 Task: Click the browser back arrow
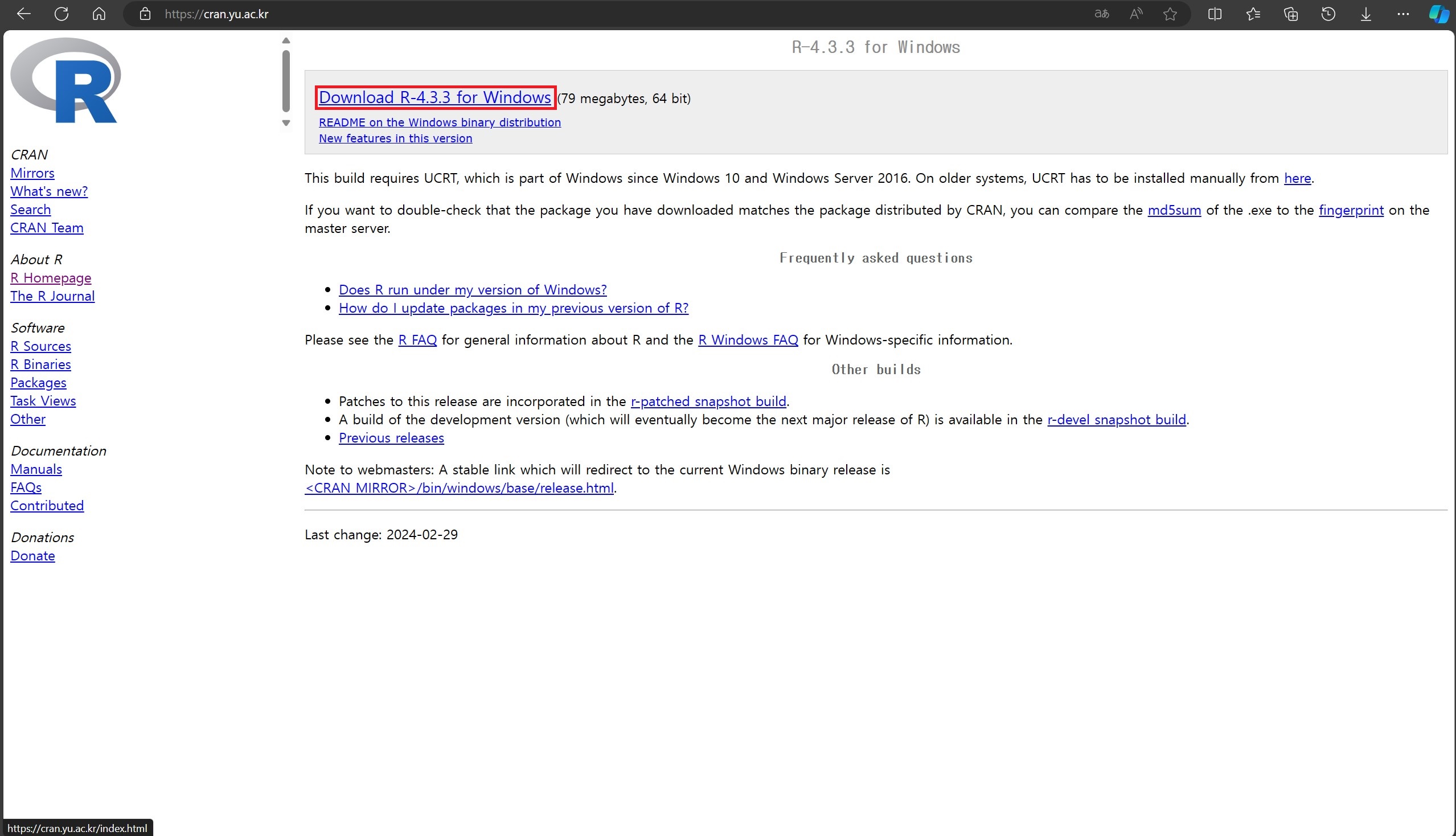pos(23,14)
